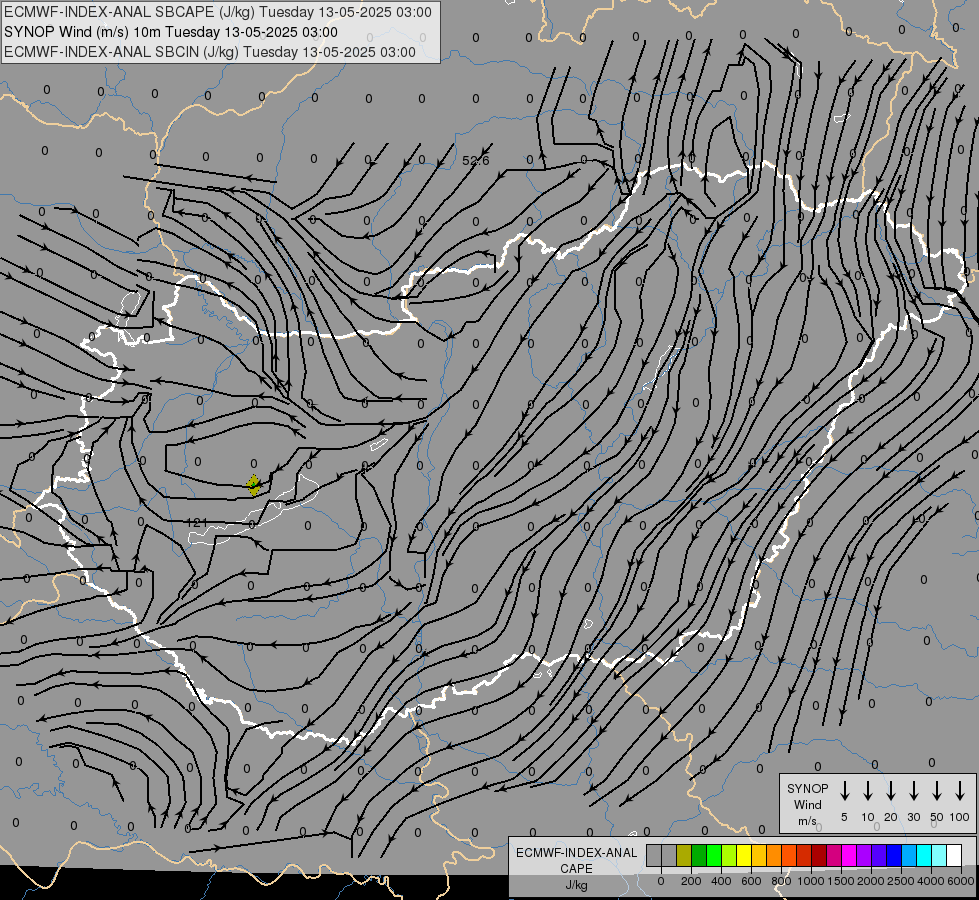This screenshot has height=900, width=979.
Task: Click the SYNOP Wind m/s legend label
Action: 807,804
